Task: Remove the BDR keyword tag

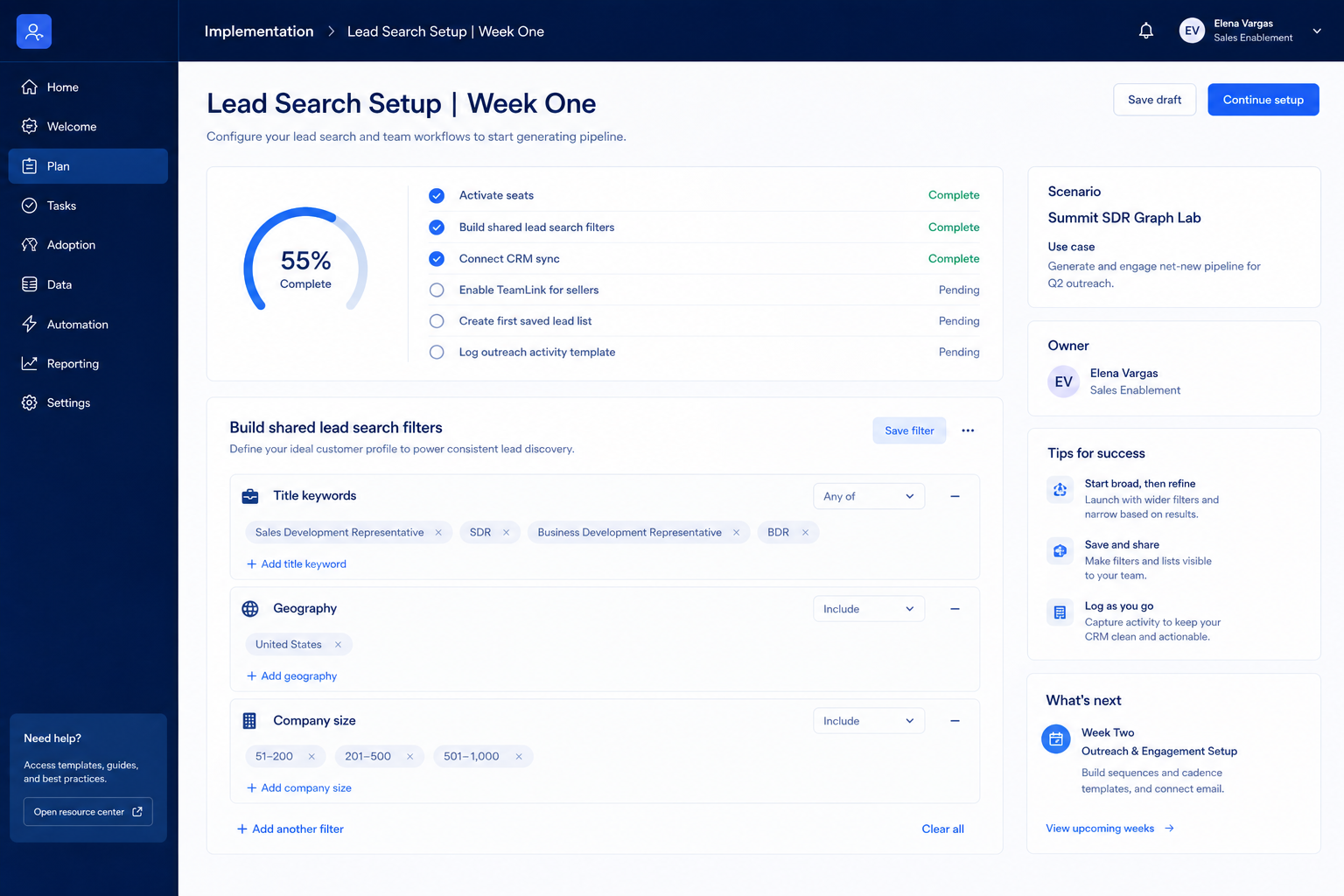Action: (805, 532)
